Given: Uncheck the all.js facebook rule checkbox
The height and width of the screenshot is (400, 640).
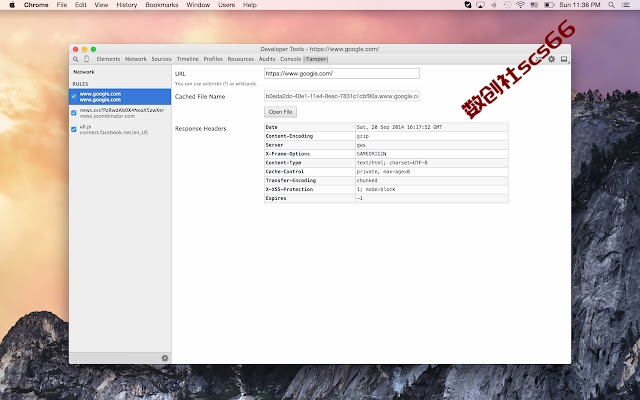Looking at the screenshot, I should pos(74,129).
